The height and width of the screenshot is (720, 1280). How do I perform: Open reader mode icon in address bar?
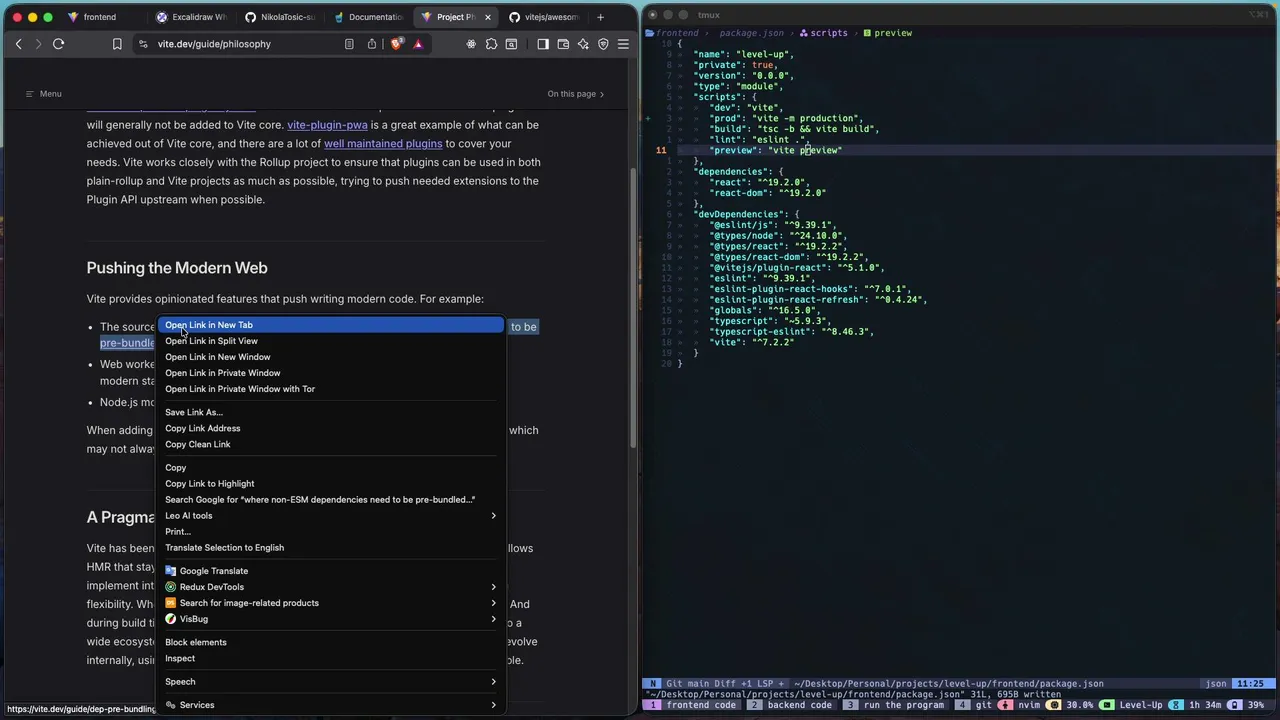point(349,44)
